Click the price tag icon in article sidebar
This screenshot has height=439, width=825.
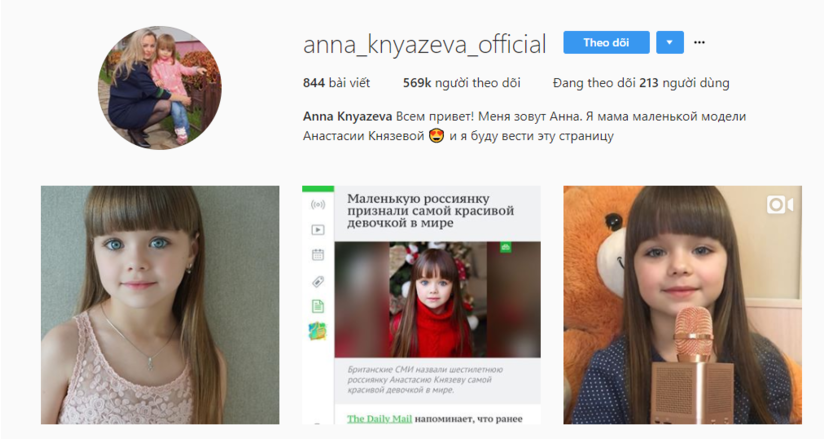pos(318,282)
